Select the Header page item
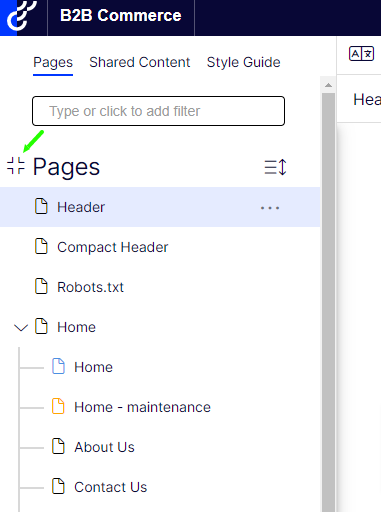Image resolution: width=381 pixels, height=512 pixels. click(x=160, y=207)
